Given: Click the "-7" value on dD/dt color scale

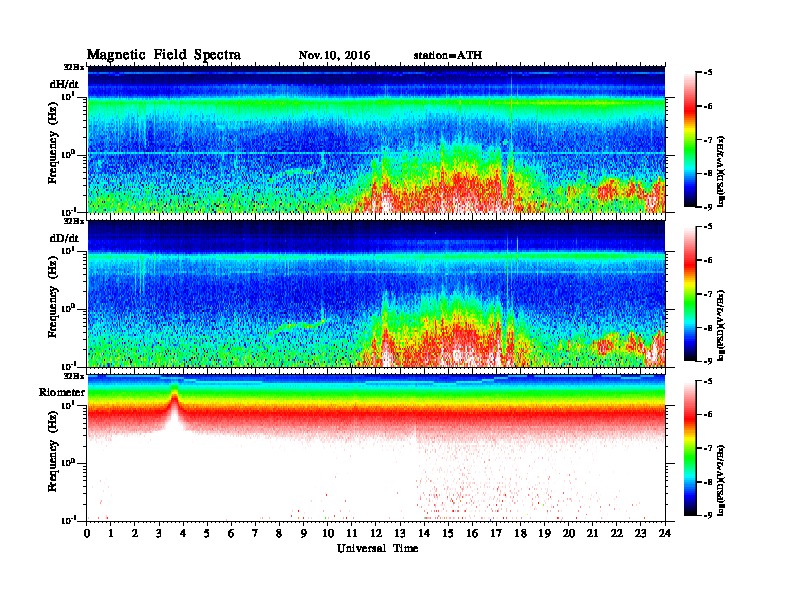Looking at the screenshot, I should pos(708,294).
